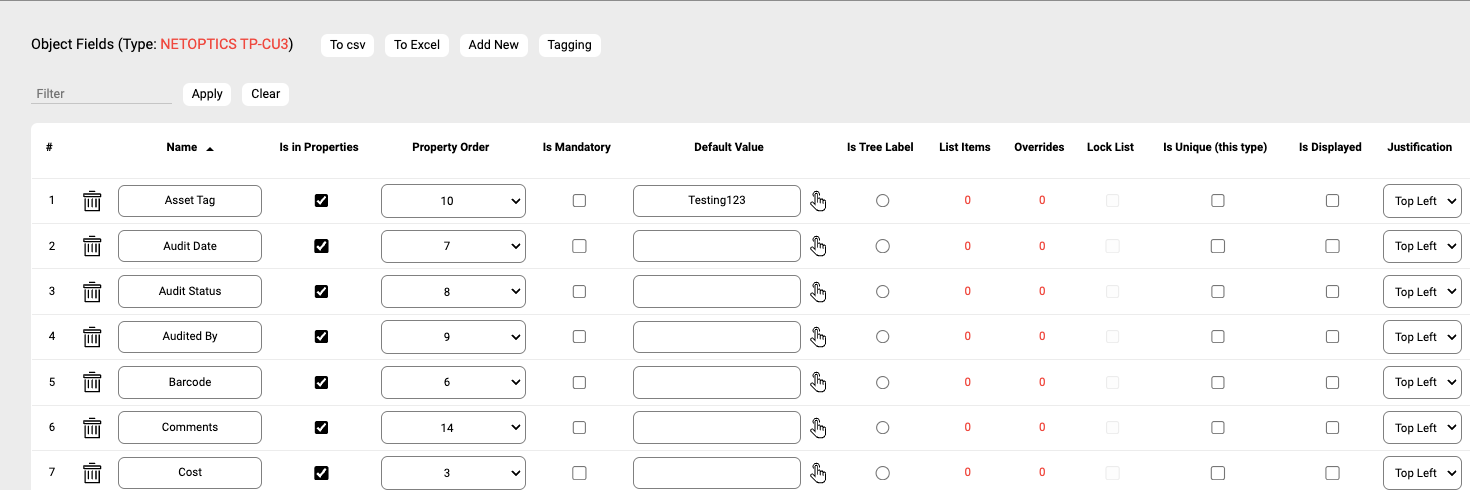Click hand pointer icon next to Testing123
The height and width of the screenshot is (490, 1470).
(818, 201)
